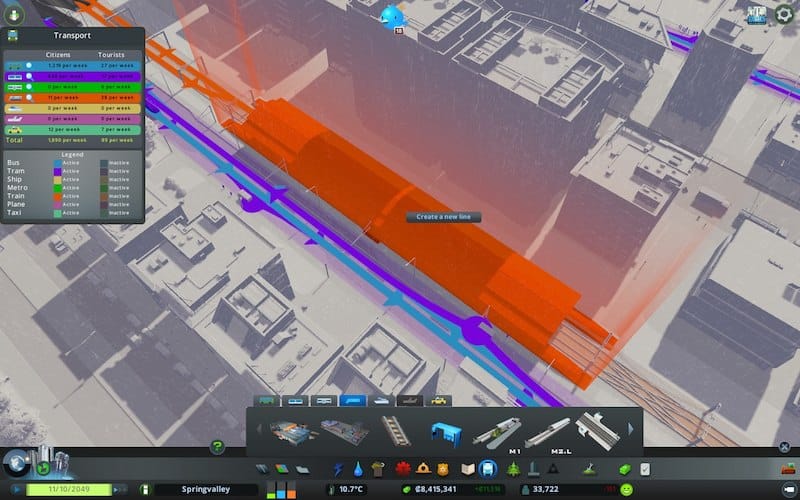Toggle Bus lines visibility in Transport panel
Viewport: 800px width, 500px height.
pos(29,65)
